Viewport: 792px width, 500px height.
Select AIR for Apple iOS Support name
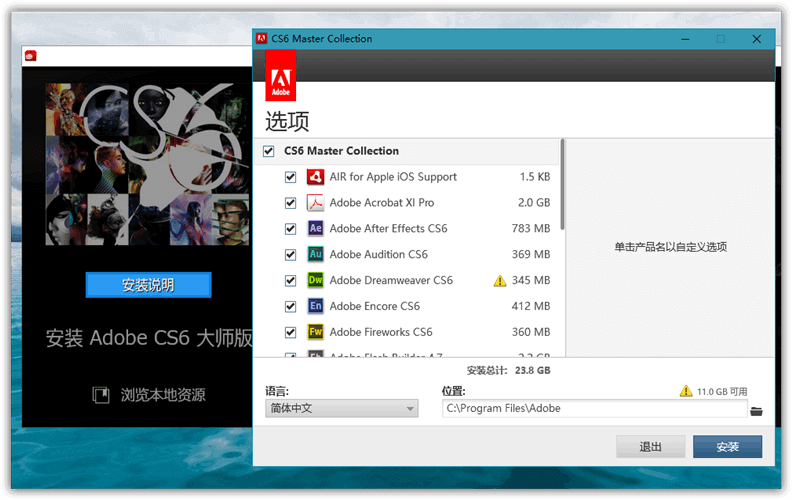[x=393, y=177]
